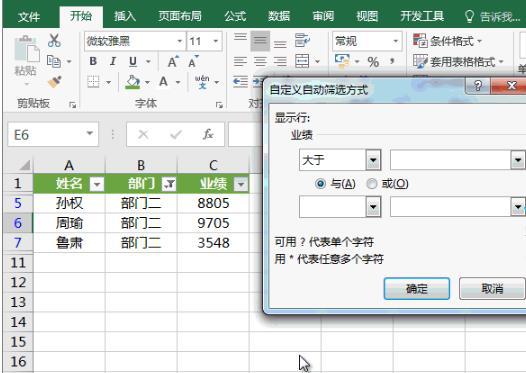The height and width of the screenshot is (373, 526).
Task: Switch to the 视图 tab
Action: coord(367,16)
